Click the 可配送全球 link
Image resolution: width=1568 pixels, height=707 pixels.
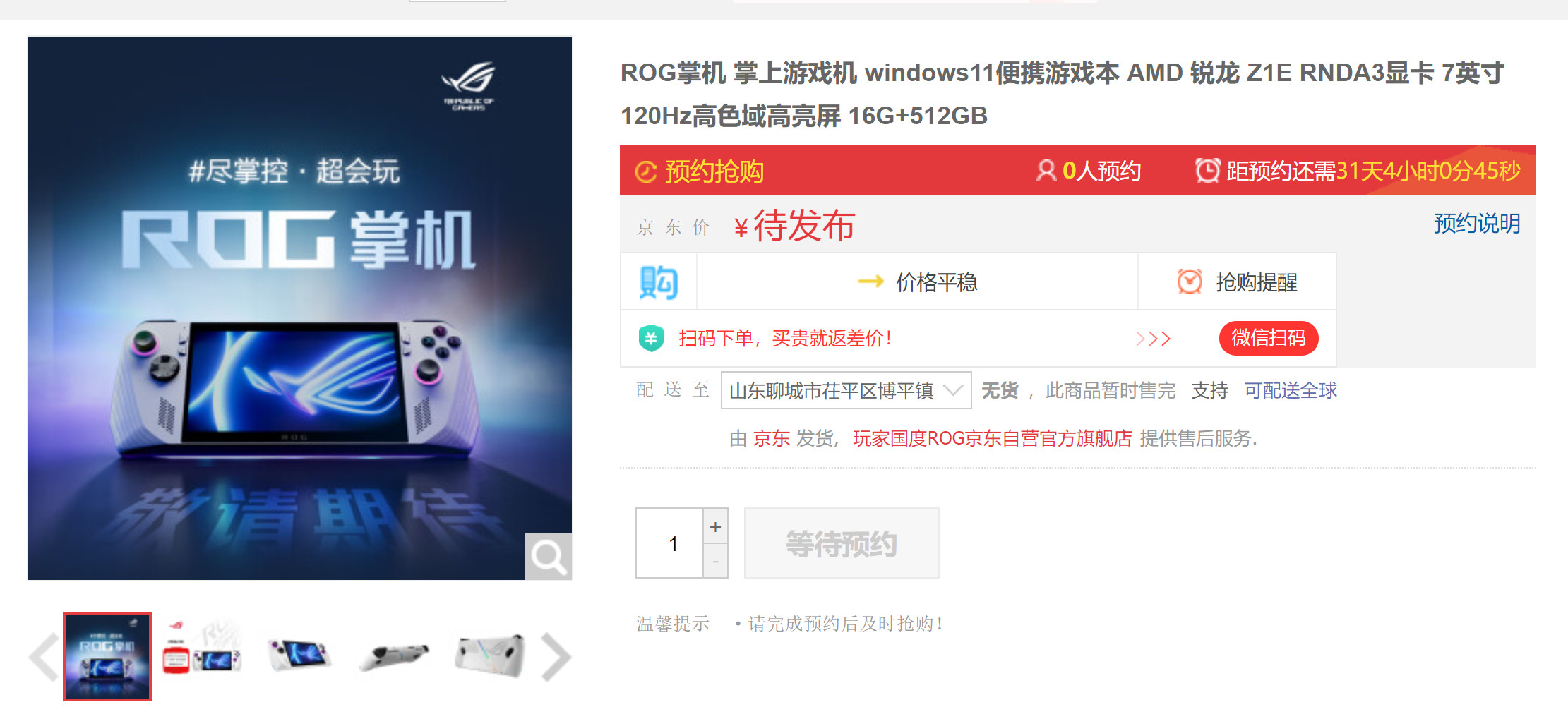(x=1291, y=390)
